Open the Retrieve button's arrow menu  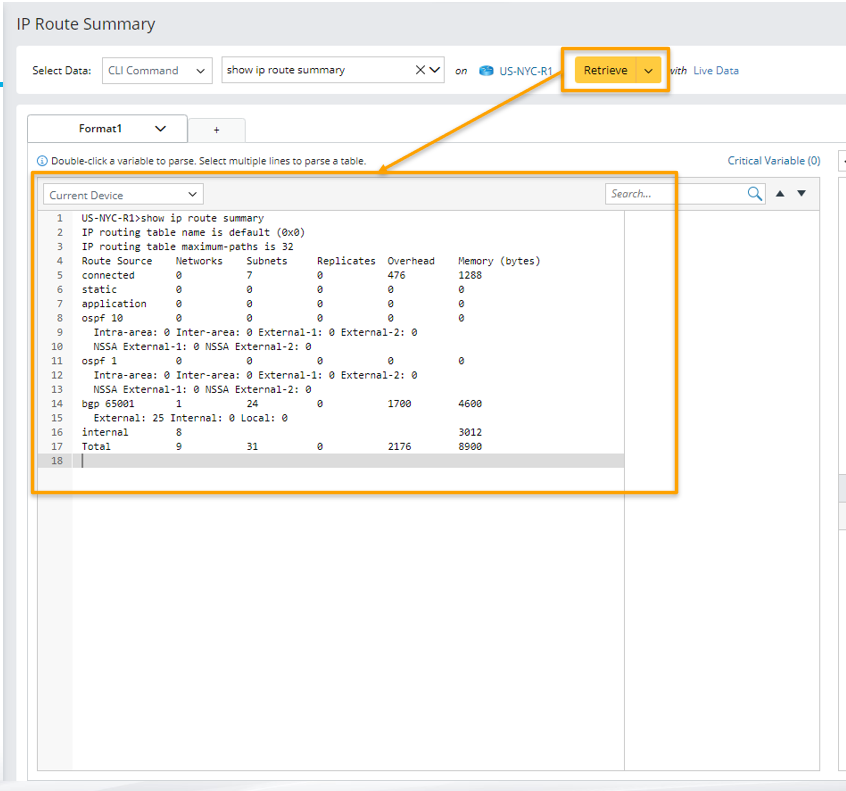(x=649, y=71)
